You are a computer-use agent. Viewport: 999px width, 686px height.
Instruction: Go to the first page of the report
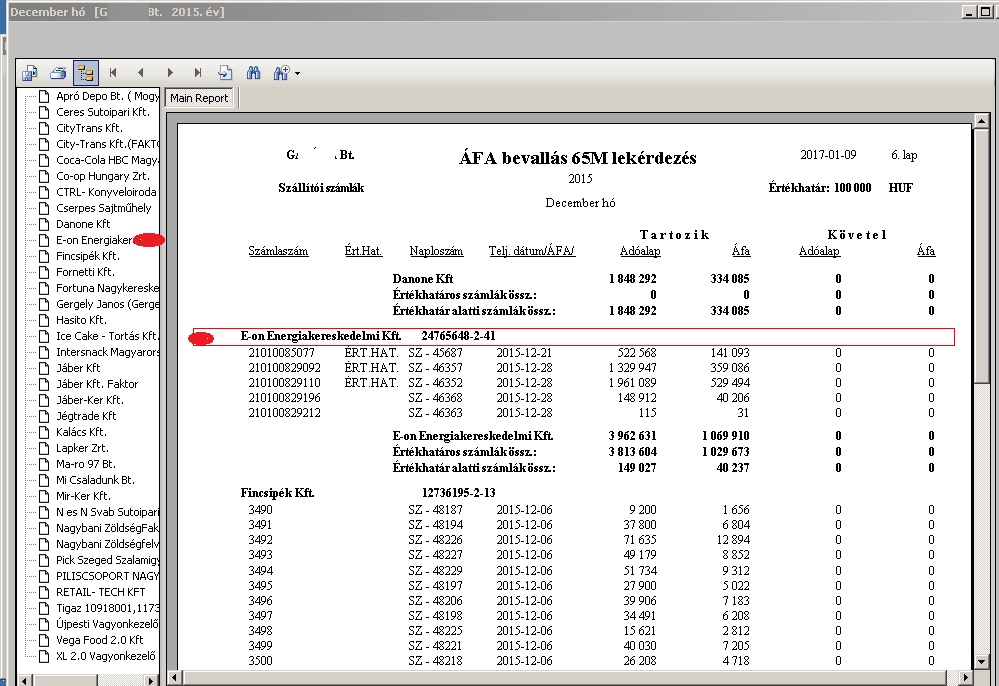[113, 73]
